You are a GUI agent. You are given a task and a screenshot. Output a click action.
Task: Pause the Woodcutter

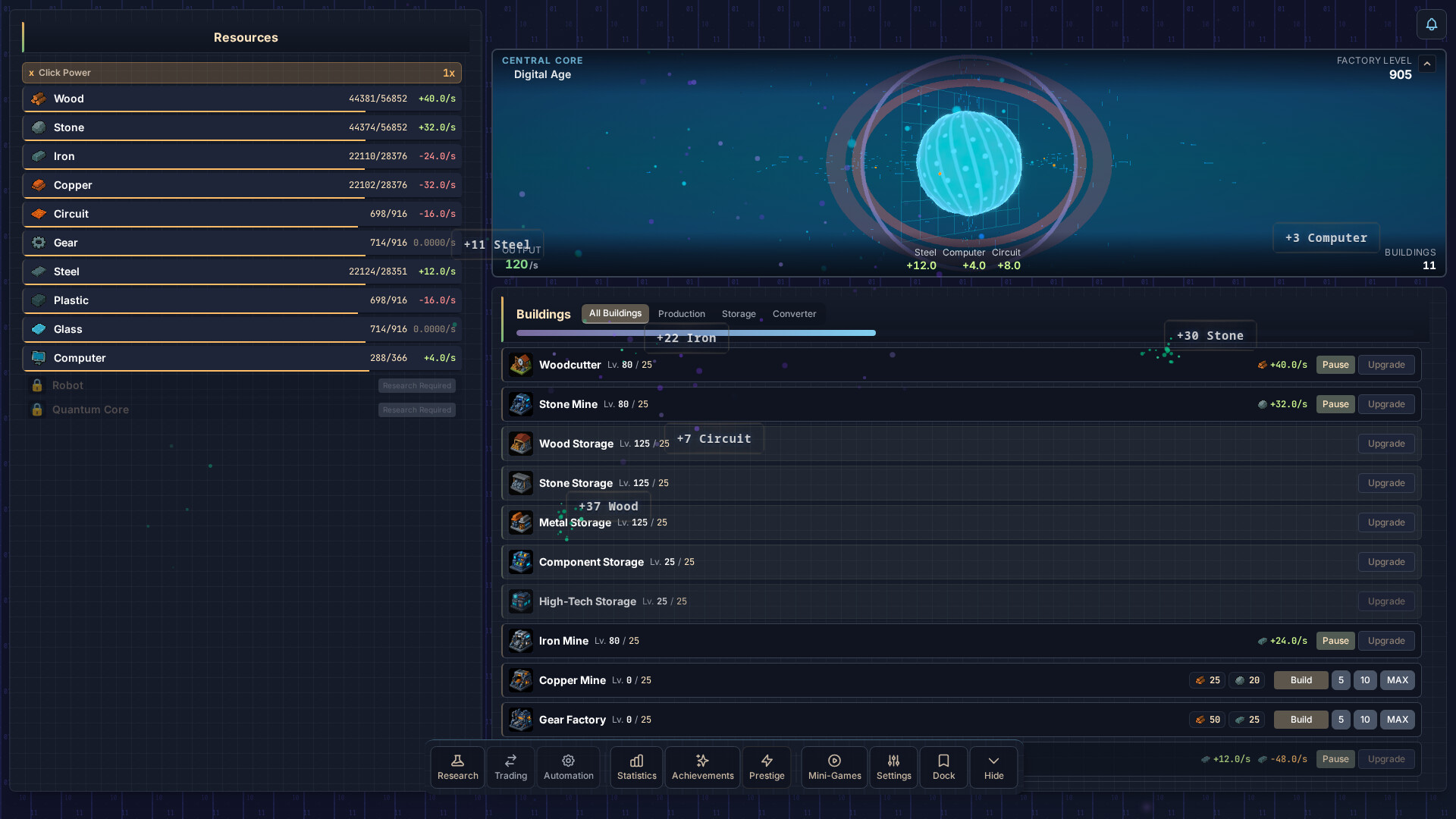(1335, 365)
